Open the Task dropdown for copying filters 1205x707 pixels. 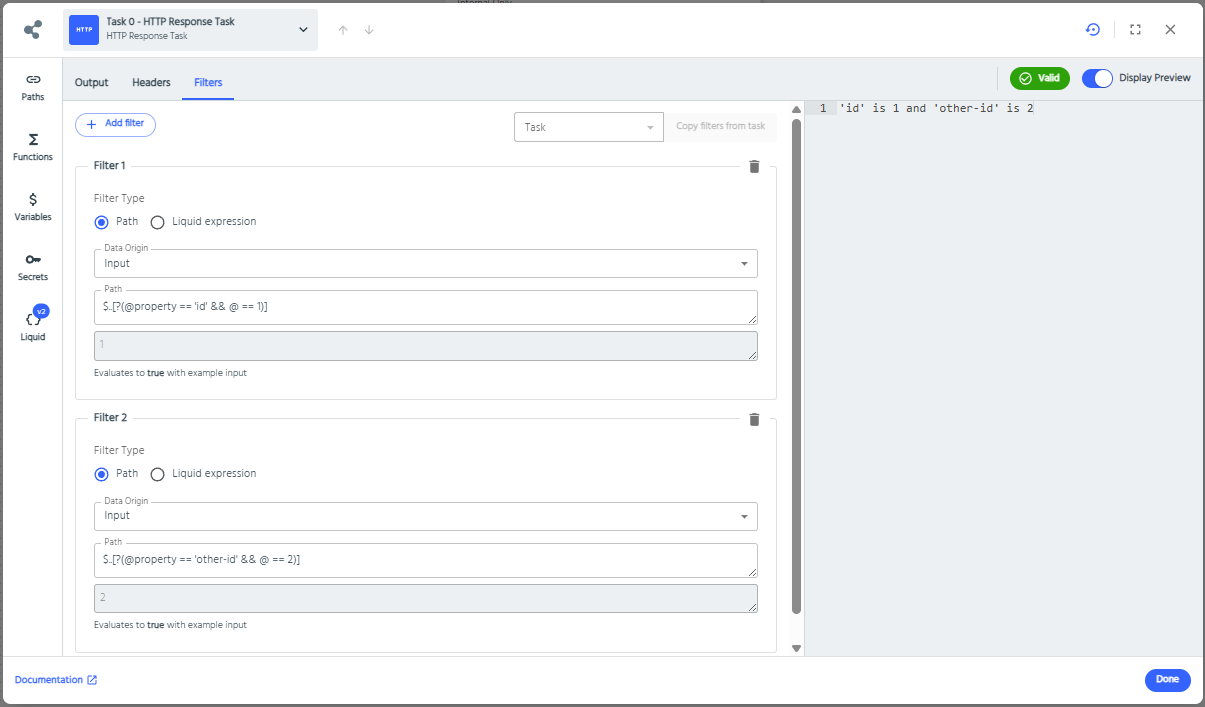(x=588, y=127)
